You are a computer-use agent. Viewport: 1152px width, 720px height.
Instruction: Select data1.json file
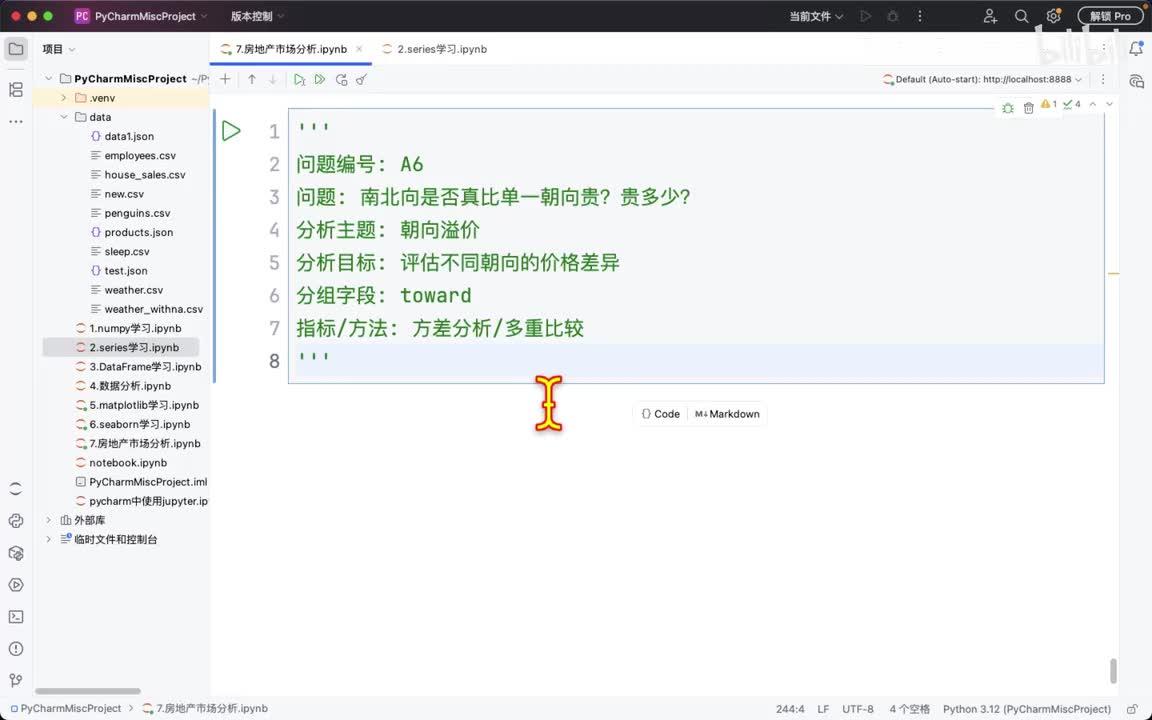click(122, 136)
